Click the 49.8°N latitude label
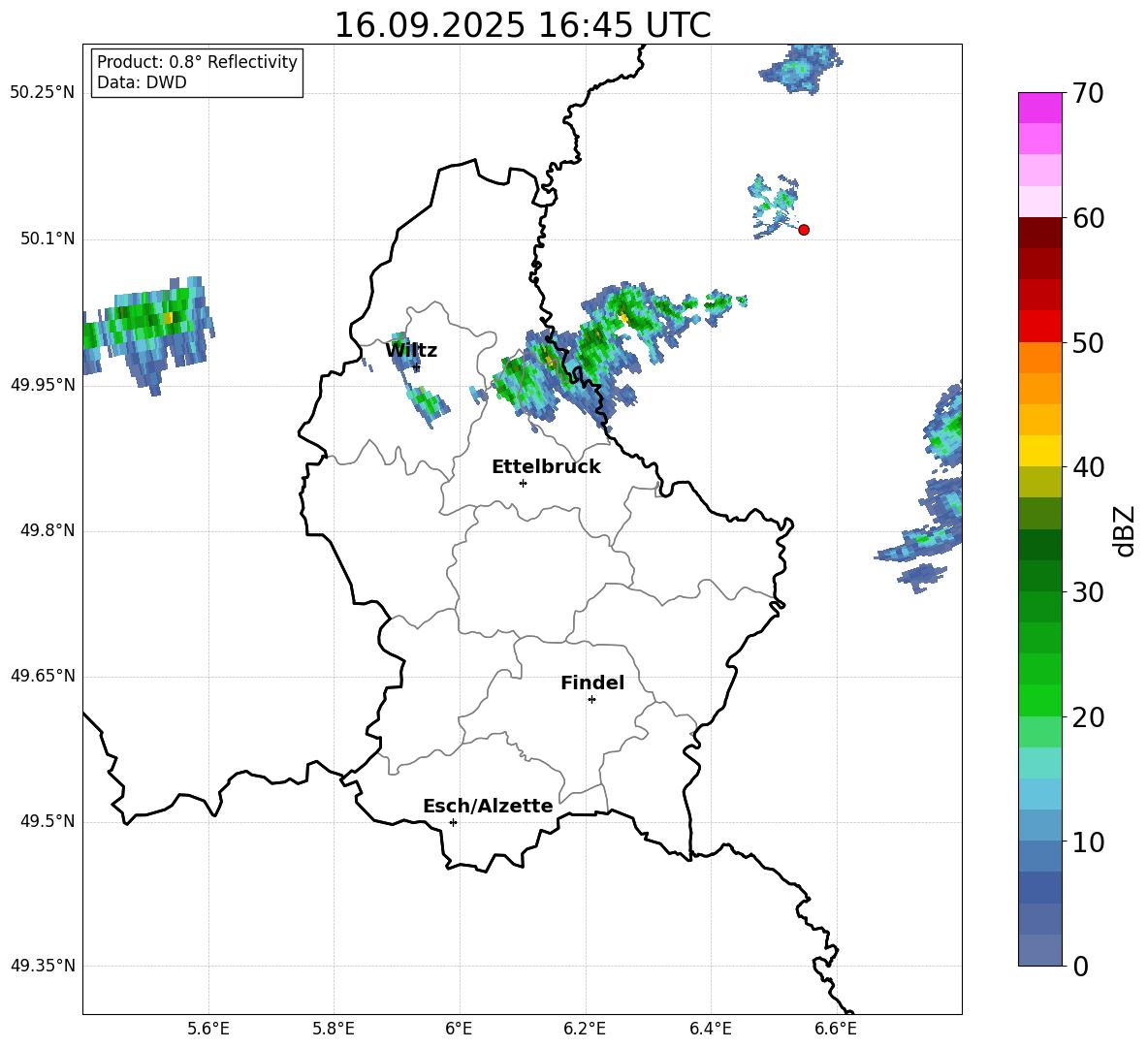The height and width of the screenshot is (1048, 1148). pyautogui.click(x=48, y=530)
